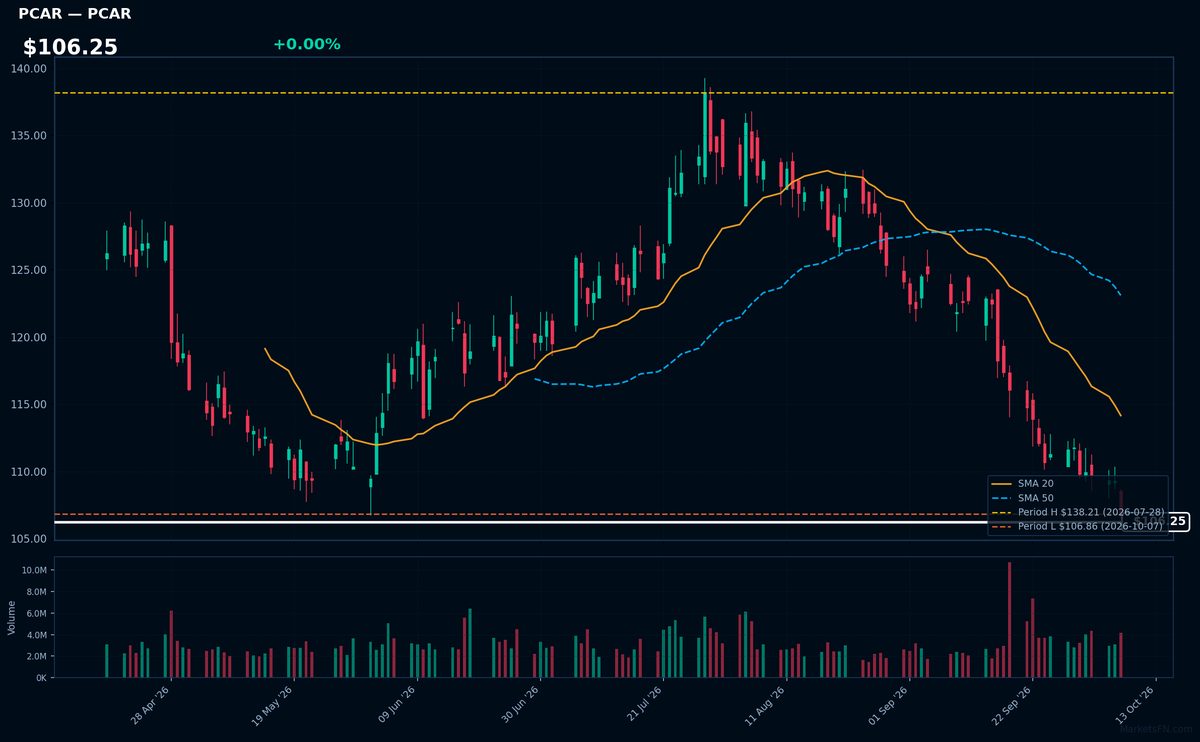Click the 13 Oct '26 date label
1200x742 pixels.
(1136, 705)
